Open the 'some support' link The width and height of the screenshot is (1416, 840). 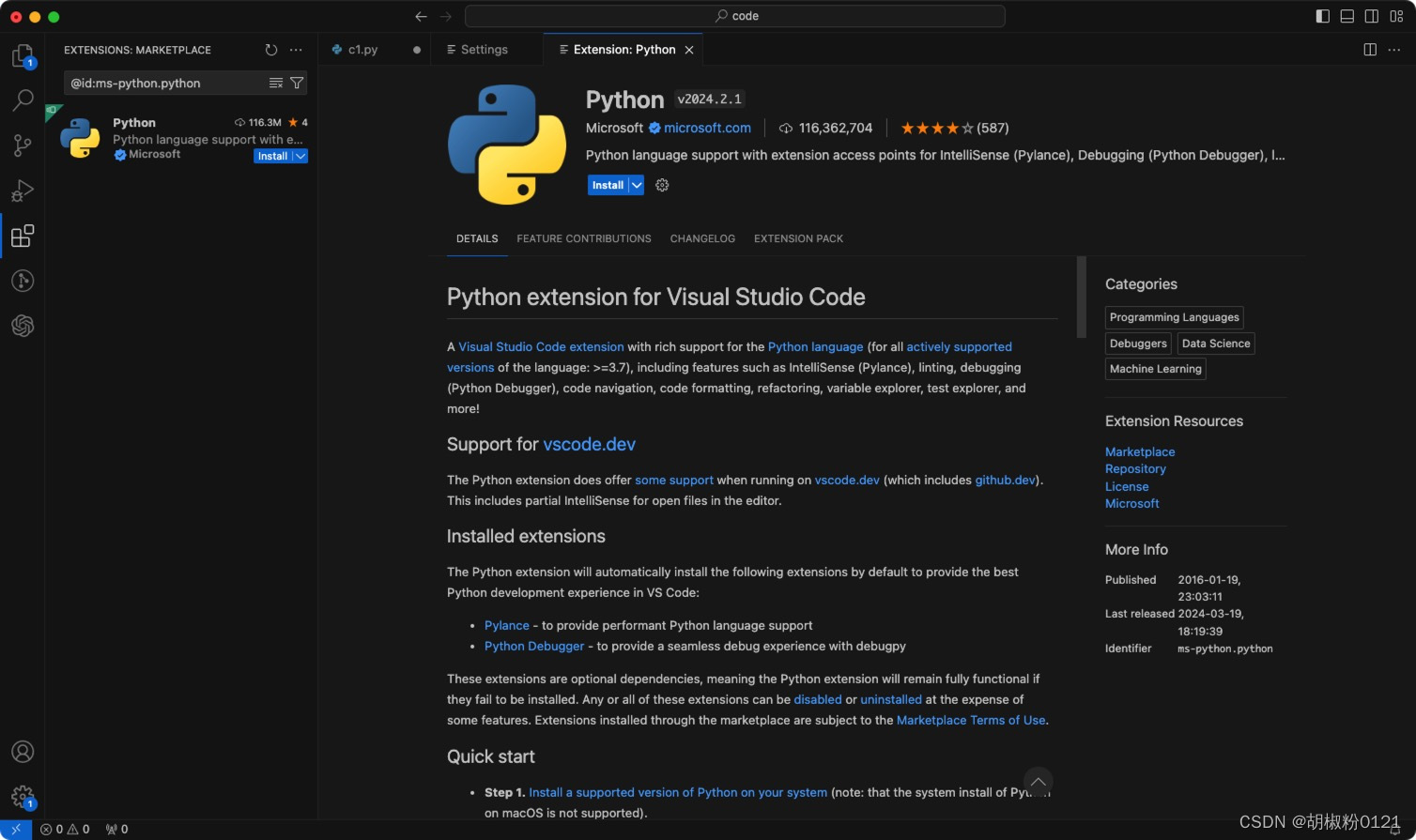click(x=674, y=480)
